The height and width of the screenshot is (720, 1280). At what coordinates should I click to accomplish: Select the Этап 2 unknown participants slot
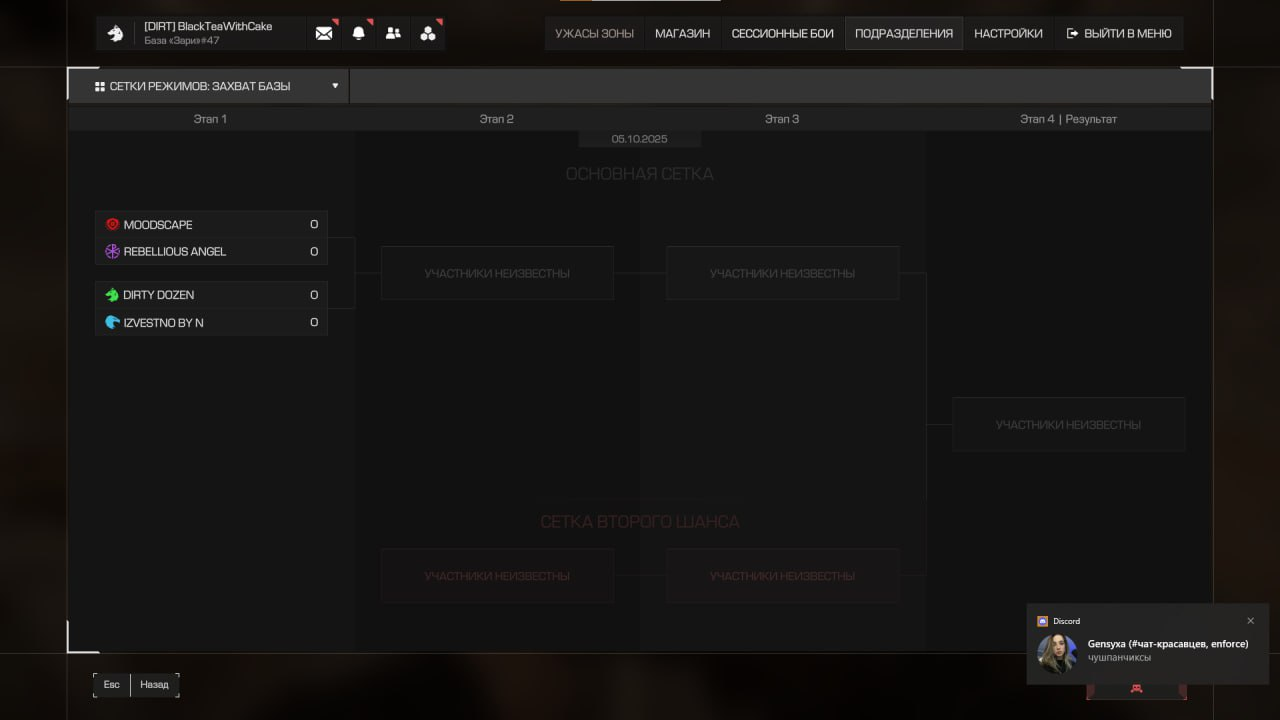[497, 273]
